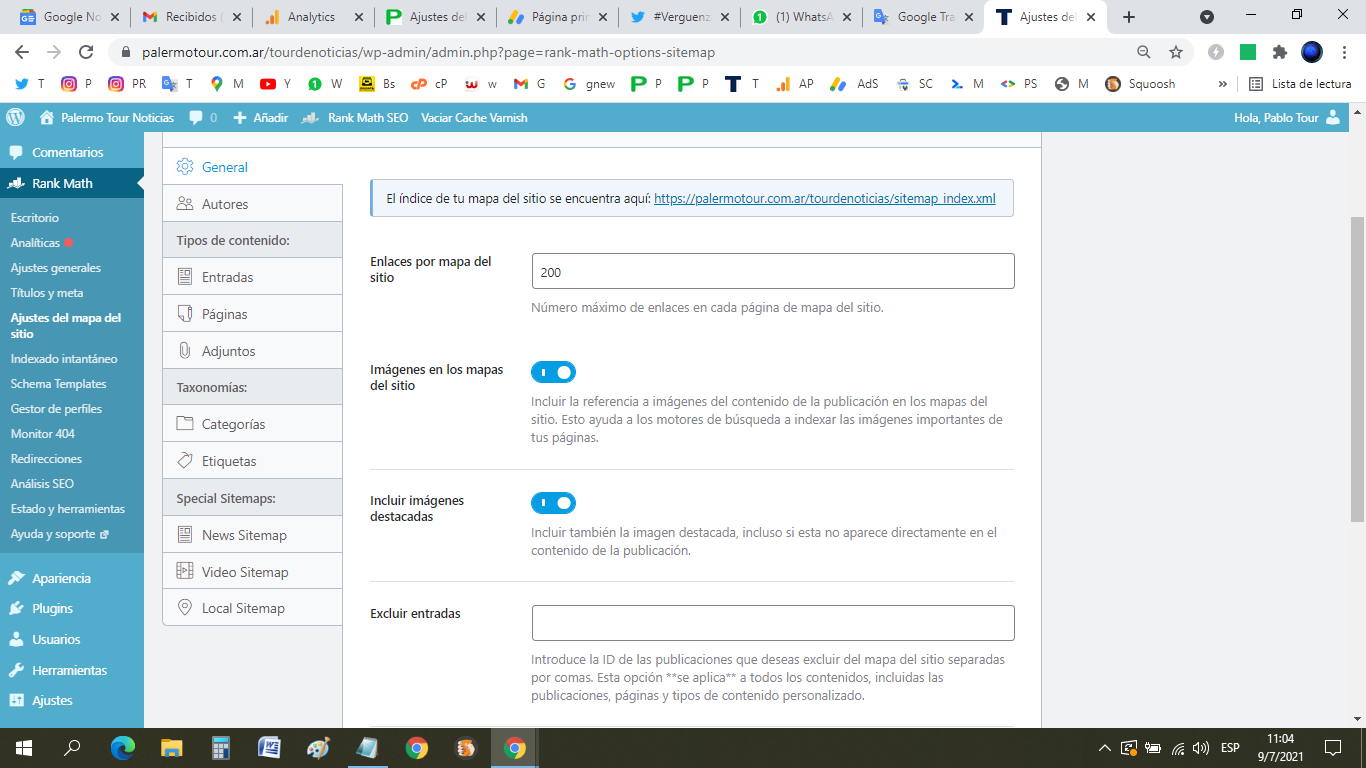Click inside the Excluir entradas field
1366x768 pixels.
772,622
